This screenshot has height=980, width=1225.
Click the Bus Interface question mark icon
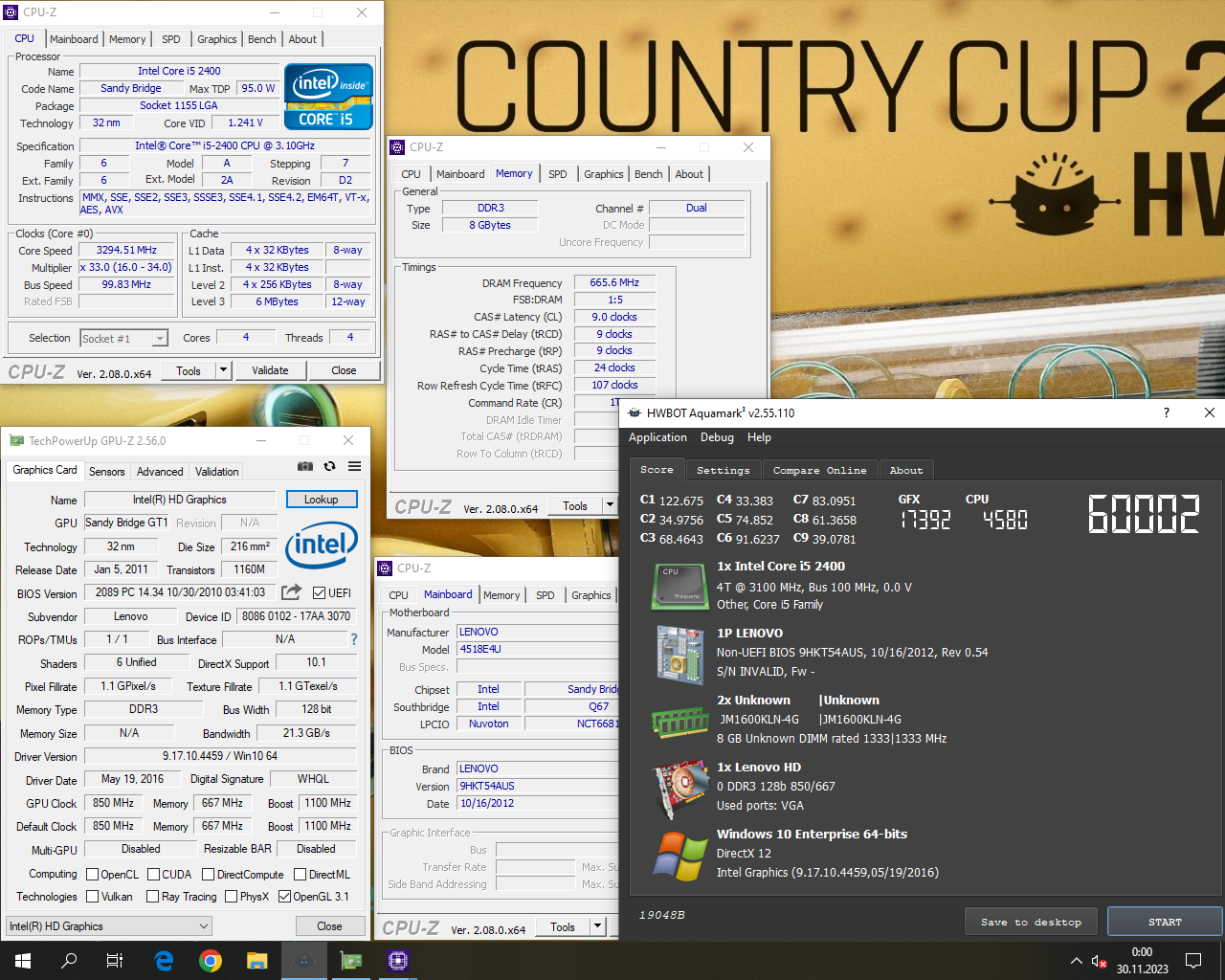pos(354,638)
